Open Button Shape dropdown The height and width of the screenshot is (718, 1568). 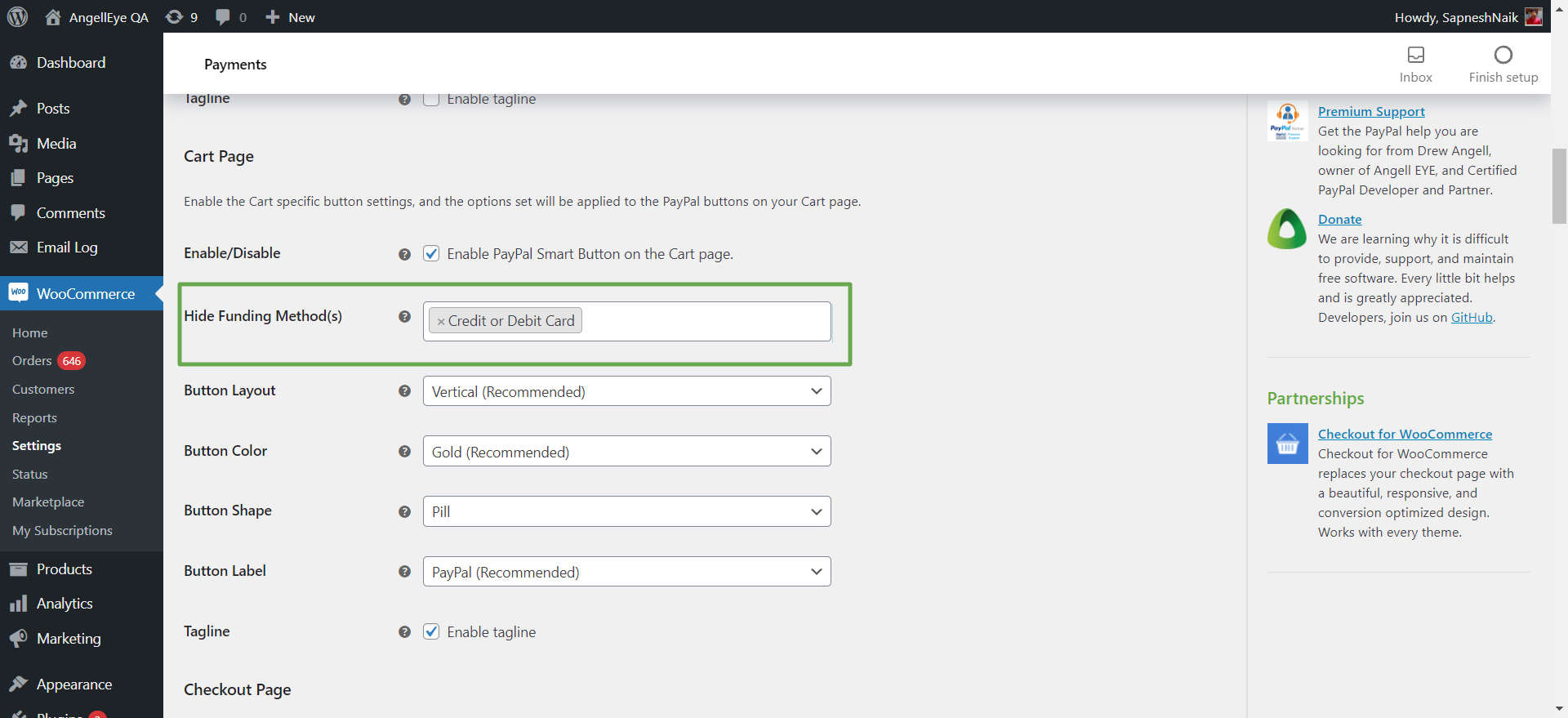tap(626, 511)
